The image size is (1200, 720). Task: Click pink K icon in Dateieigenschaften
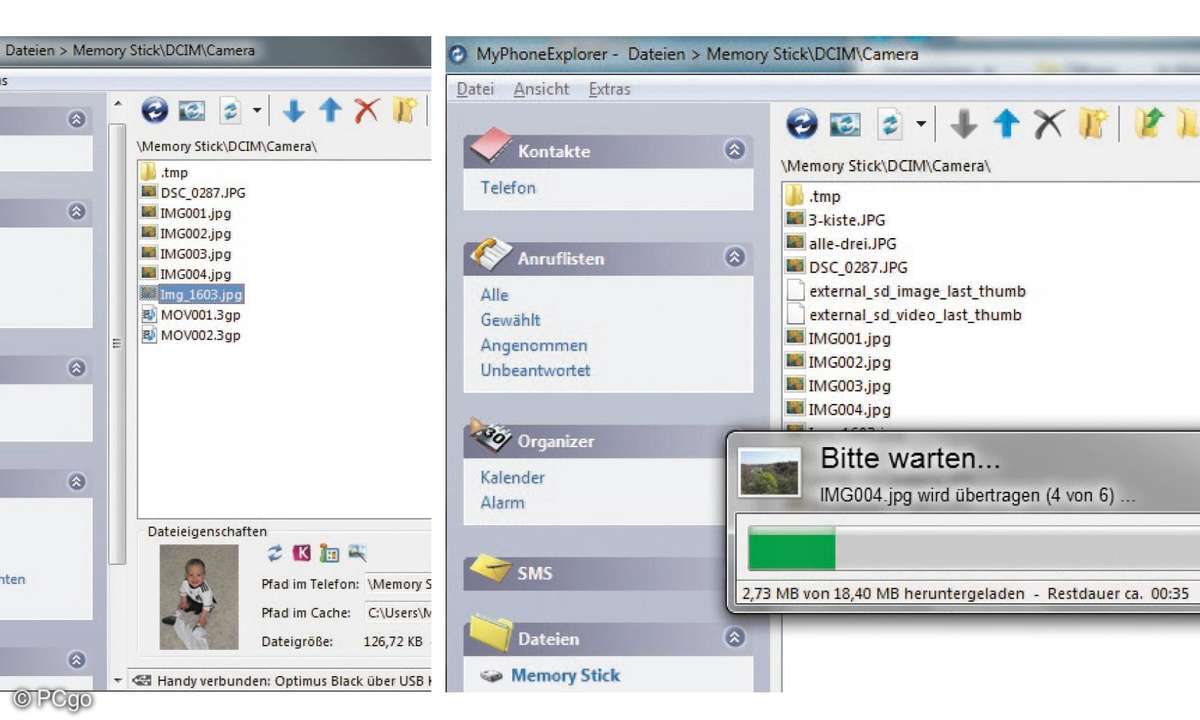point(302,552)
